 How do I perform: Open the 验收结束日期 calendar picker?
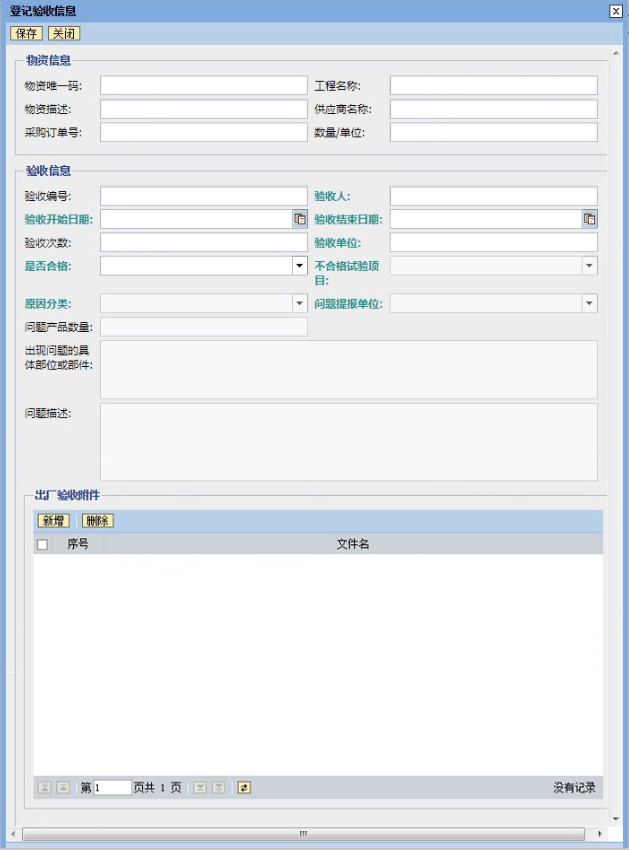[x=589, y=219]
